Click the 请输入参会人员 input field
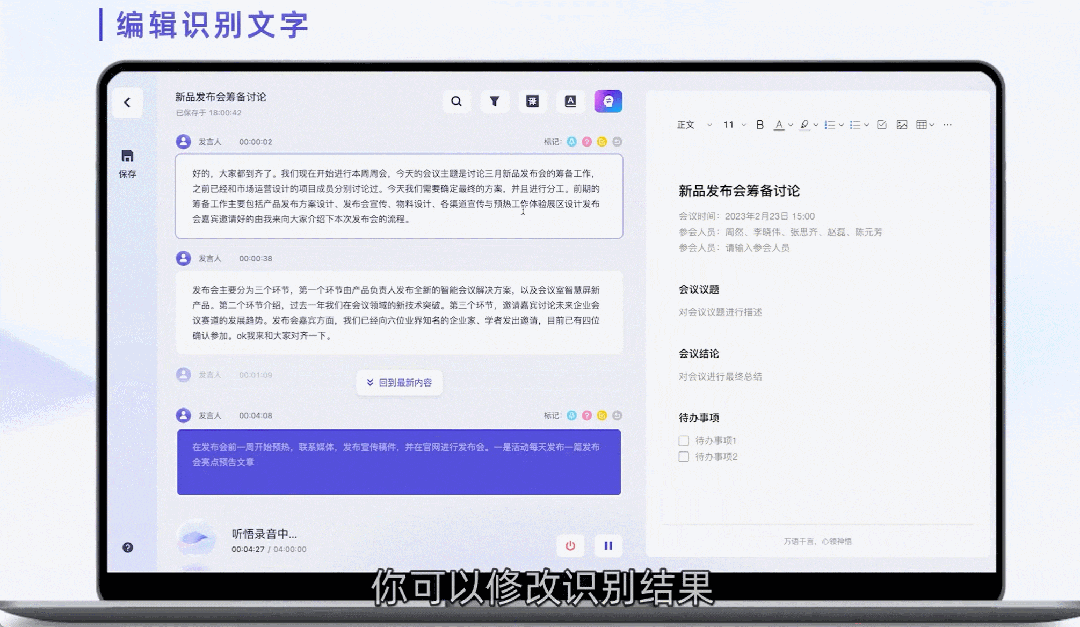 (757, 248)
